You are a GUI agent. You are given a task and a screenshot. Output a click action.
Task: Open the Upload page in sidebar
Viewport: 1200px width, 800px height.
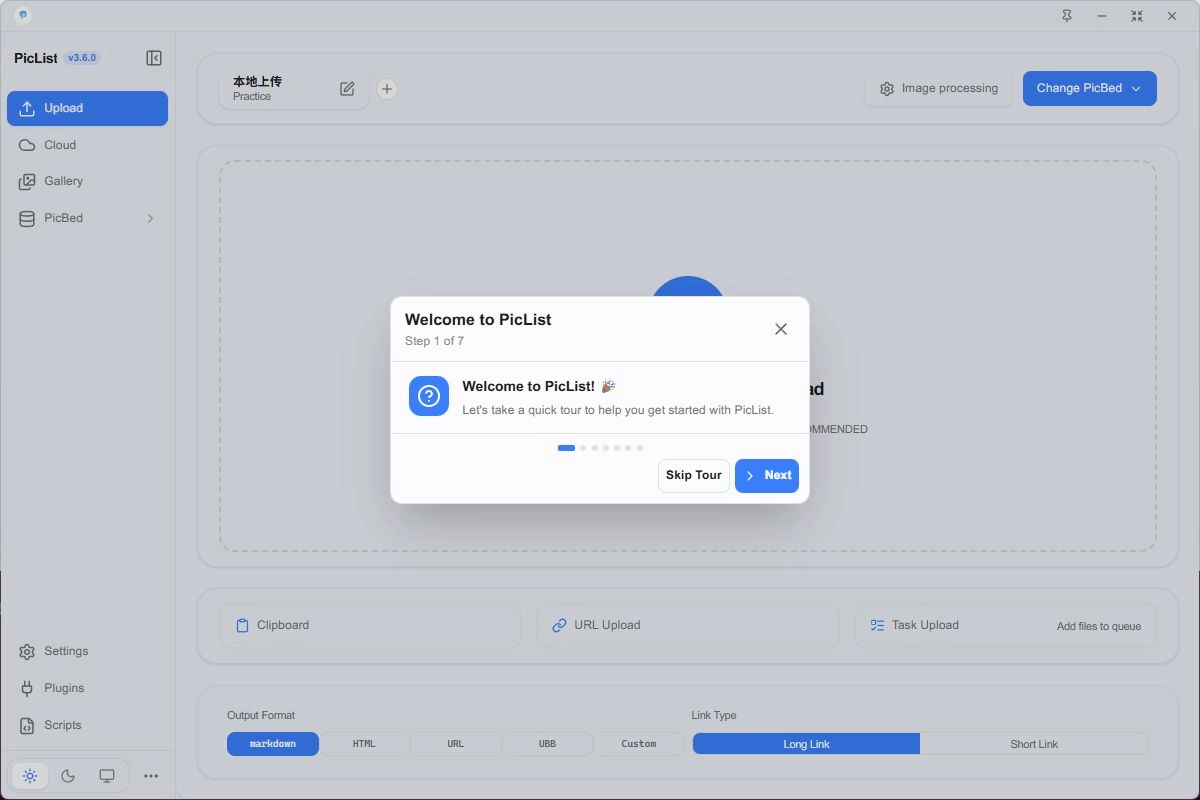tap(87, 108)
